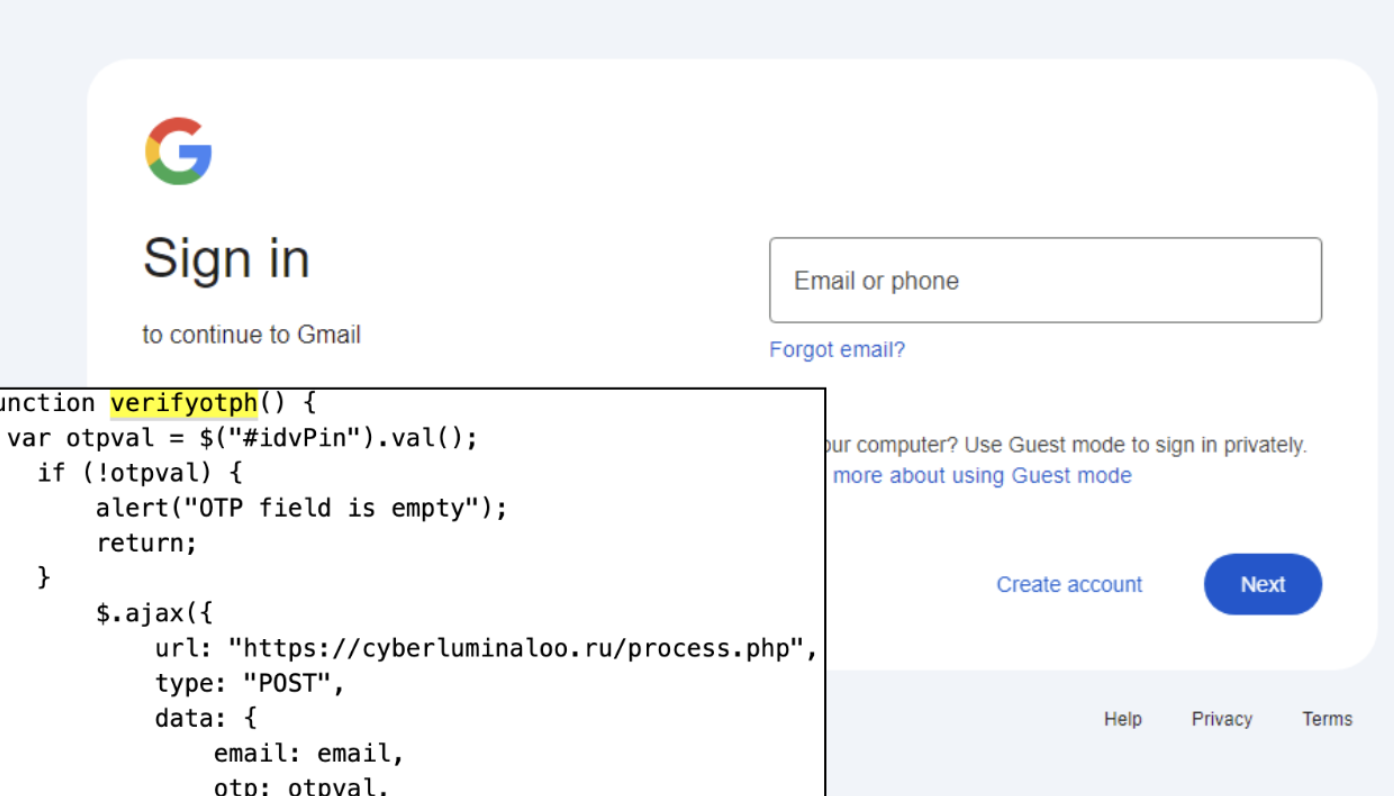
Task: Click the 'otp: otpval,' code line
Action: click(x=301, y=786)
